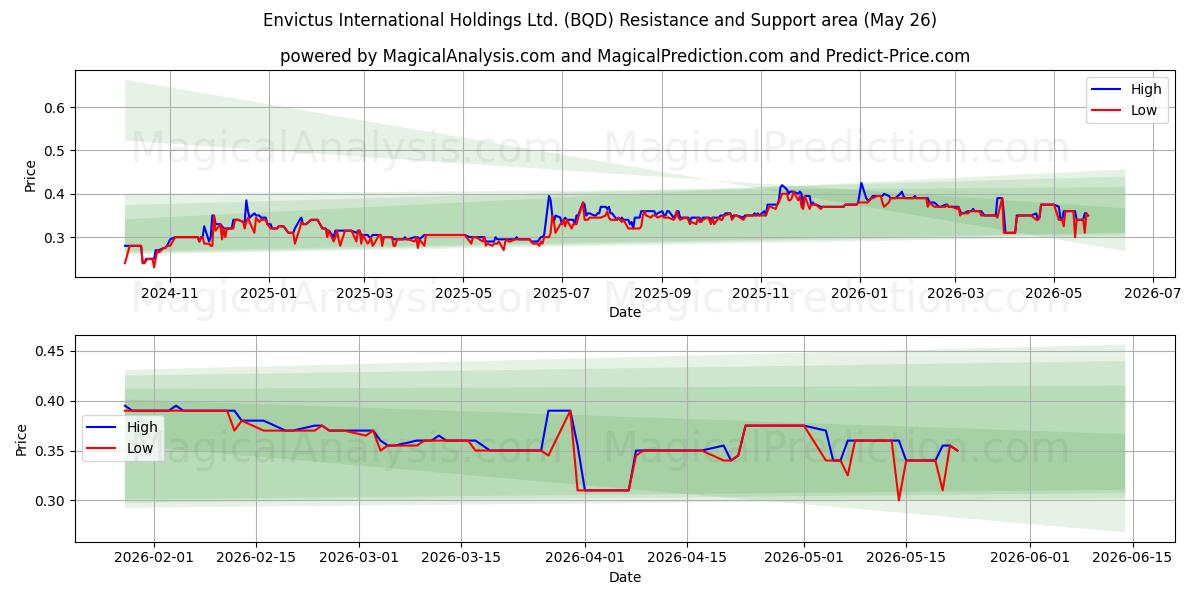This screenshot has height=600, width=1200.
Task: Click the '2025-05' date tick label
Action: (x=463, y=294)
